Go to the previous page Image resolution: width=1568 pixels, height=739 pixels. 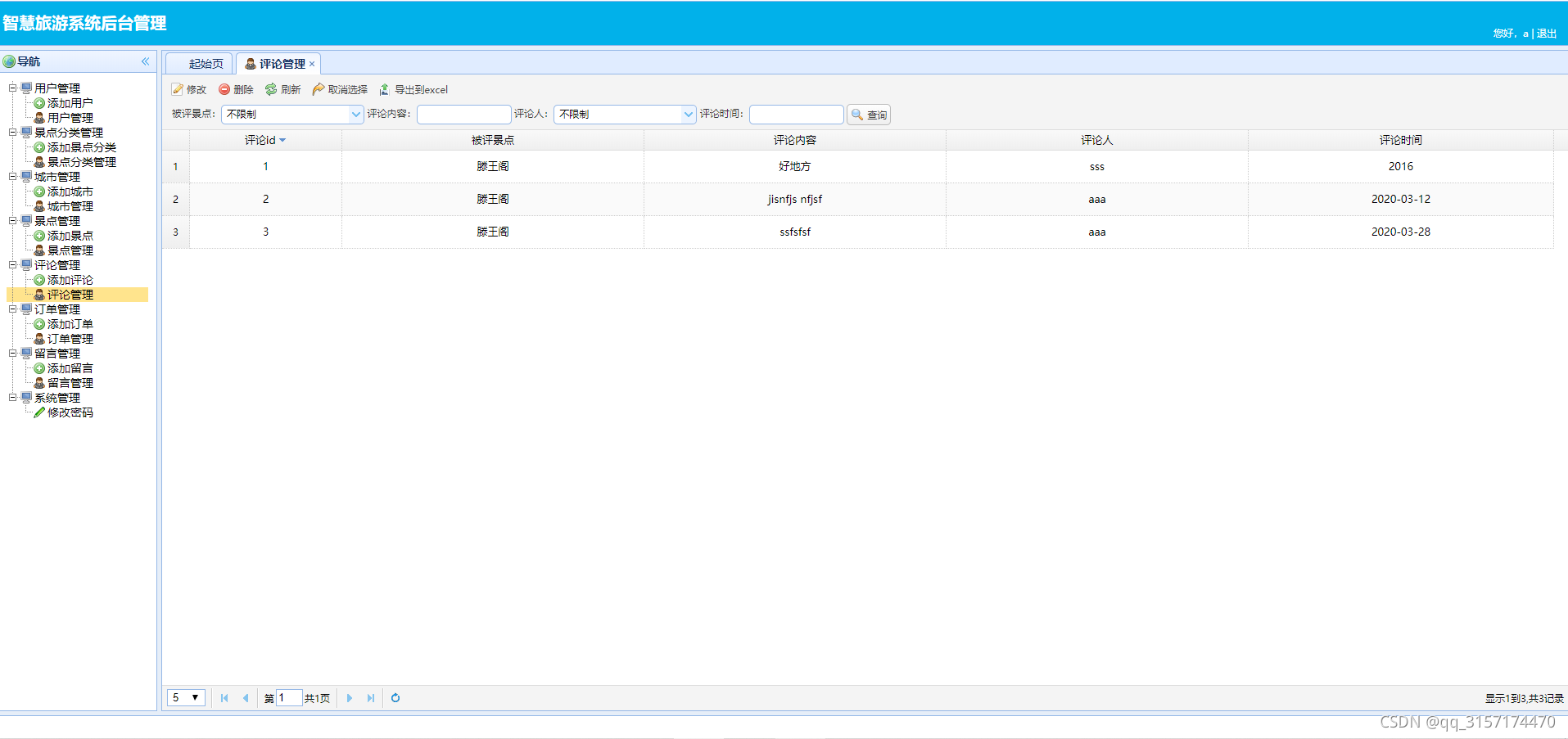(246, 698)
